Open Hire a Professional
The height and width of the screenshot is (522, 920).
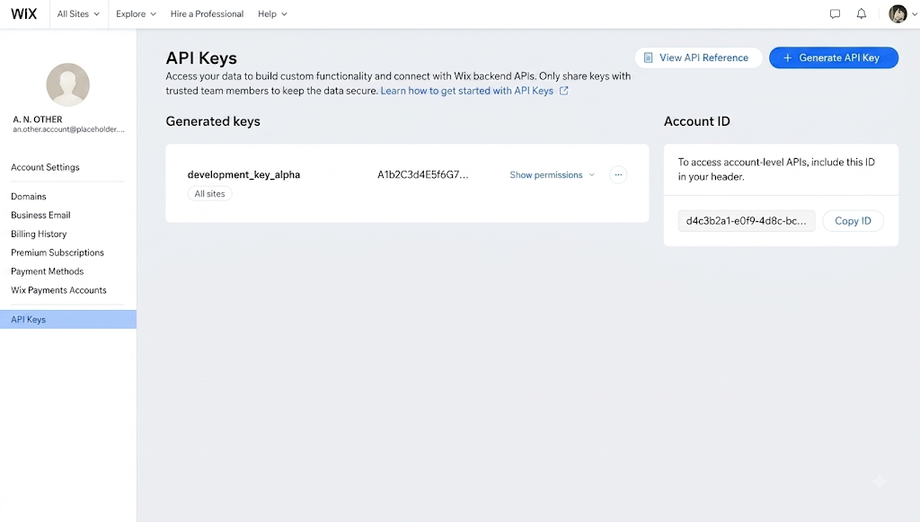tap(207, 13)
